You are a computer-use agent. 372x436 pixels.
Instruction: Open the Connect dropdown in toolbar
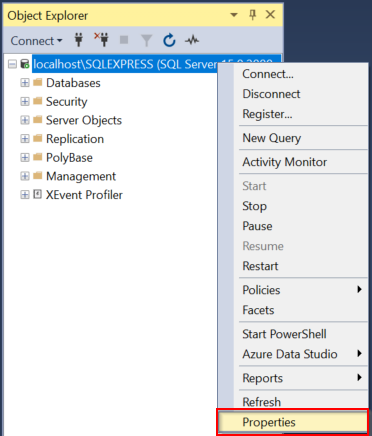[36, 41]
